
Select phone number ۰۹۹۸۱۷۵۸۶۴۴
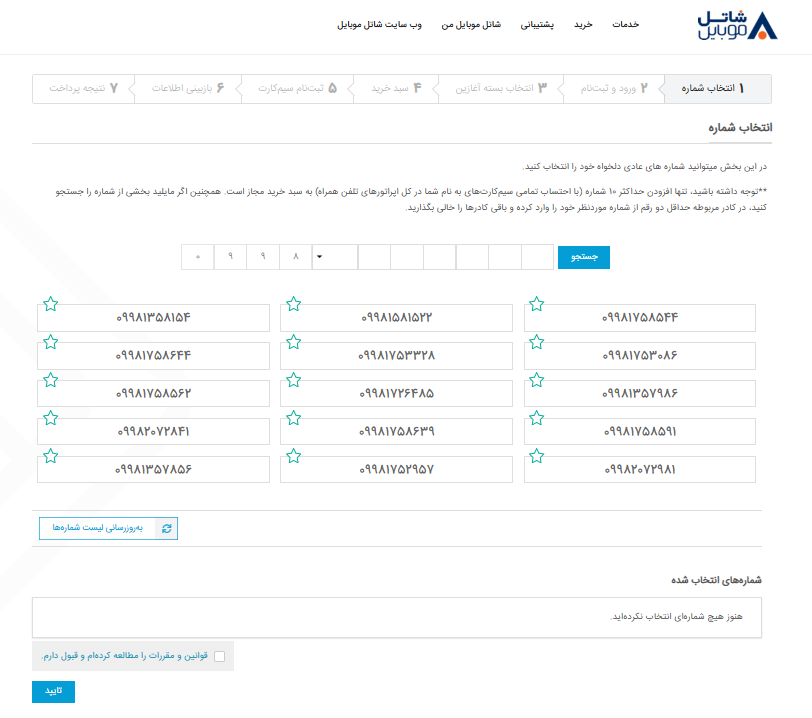click(153, 355)
